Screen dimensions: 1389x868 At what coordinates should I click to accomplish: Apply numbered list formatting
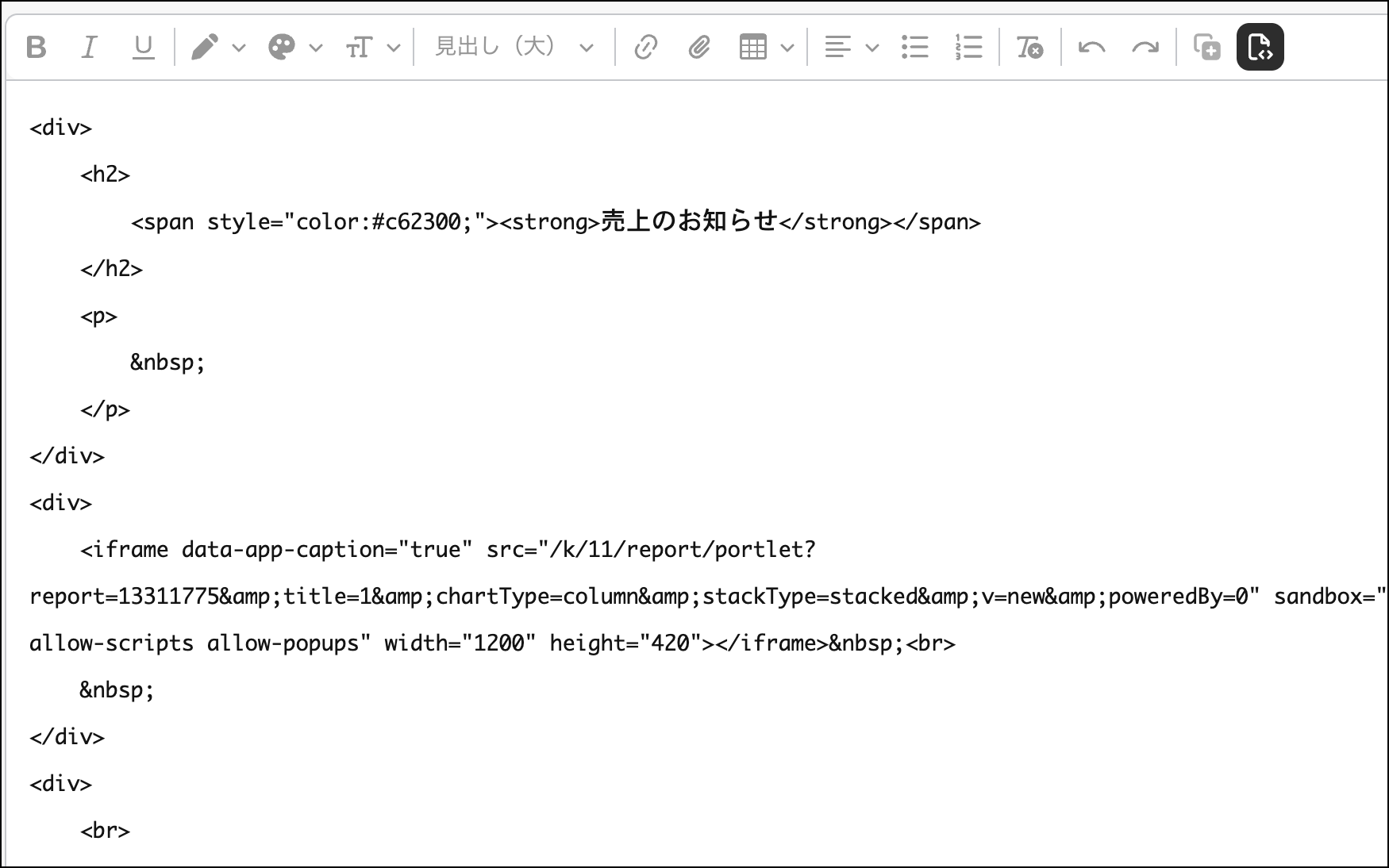click(968, 48)
